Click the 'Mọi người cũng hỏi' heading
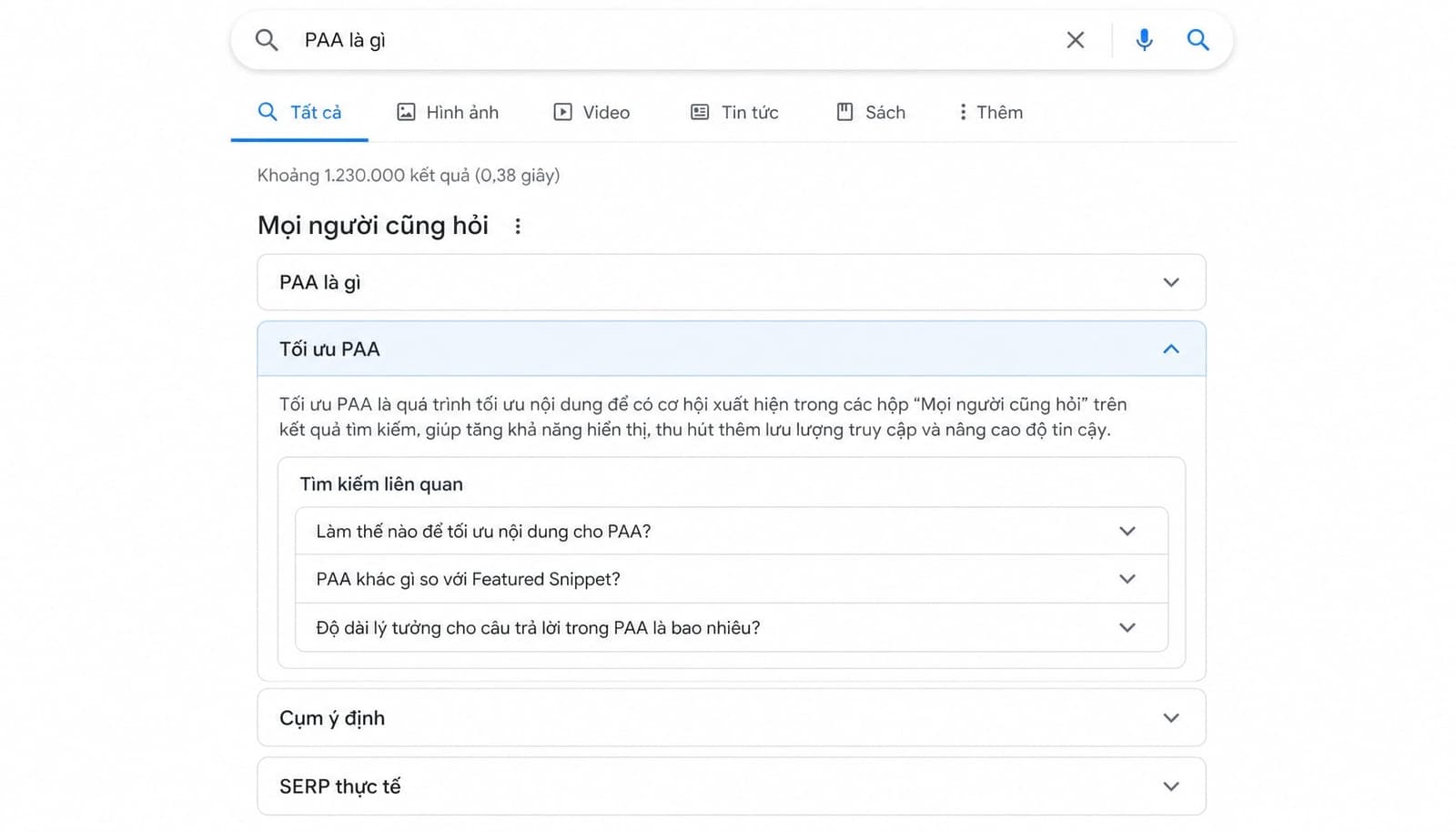Viewport: 1456px width, 832px height. [373, 226]
